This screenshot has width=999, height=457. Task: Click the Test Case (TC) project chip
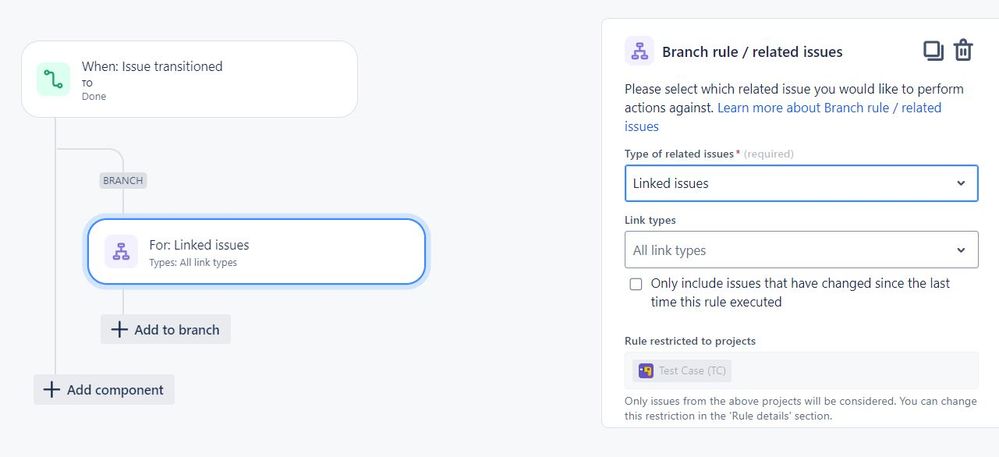pyautogui.click(x=682, y=370)
